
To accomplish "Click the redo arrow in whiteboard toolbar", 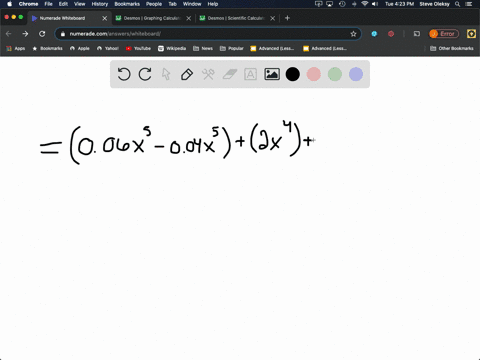I will [145, 74].
